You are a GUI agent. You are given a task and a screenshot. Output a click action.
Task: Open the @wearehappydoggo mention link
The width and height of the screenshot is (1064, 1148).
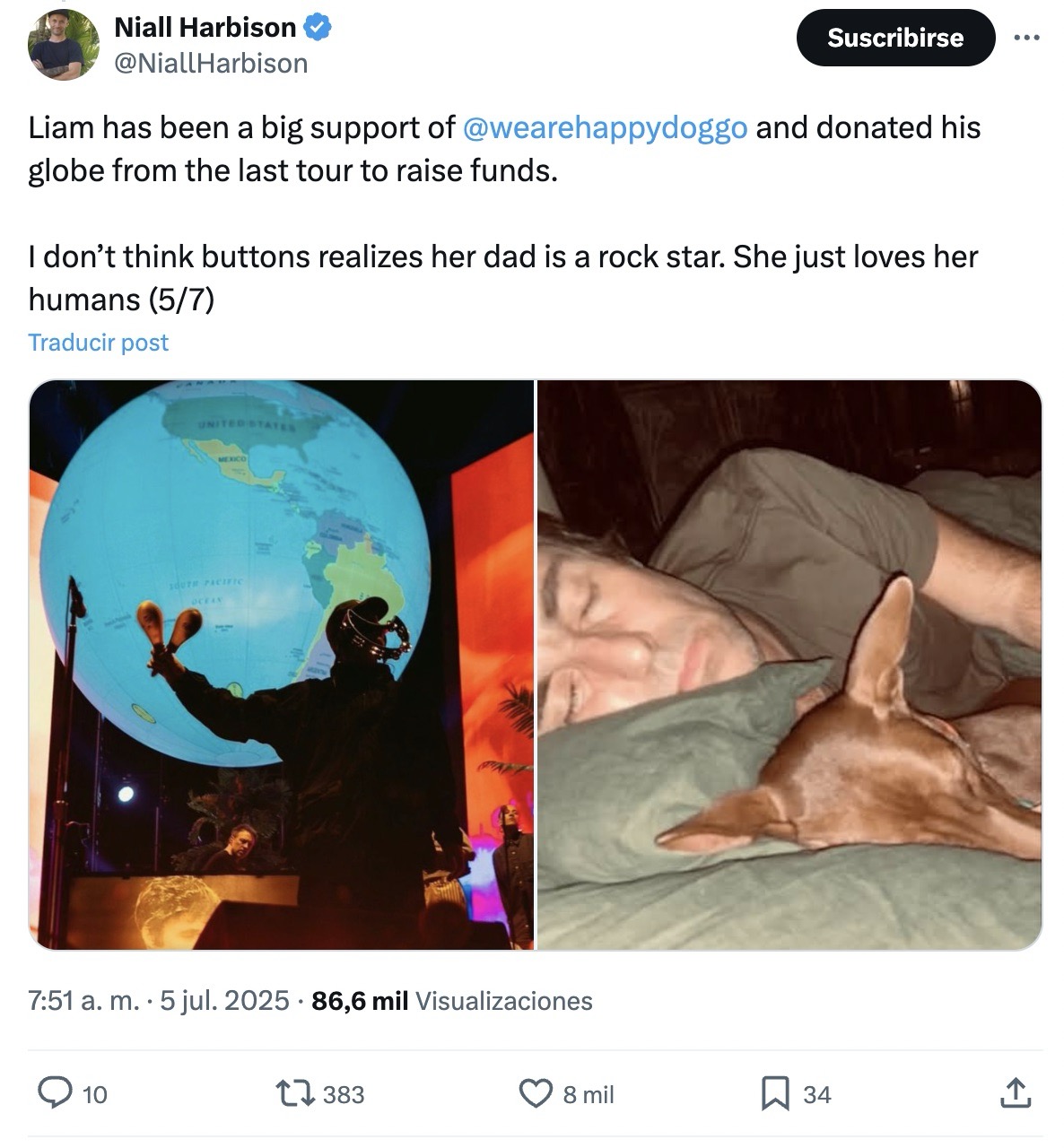coord(605,128)
